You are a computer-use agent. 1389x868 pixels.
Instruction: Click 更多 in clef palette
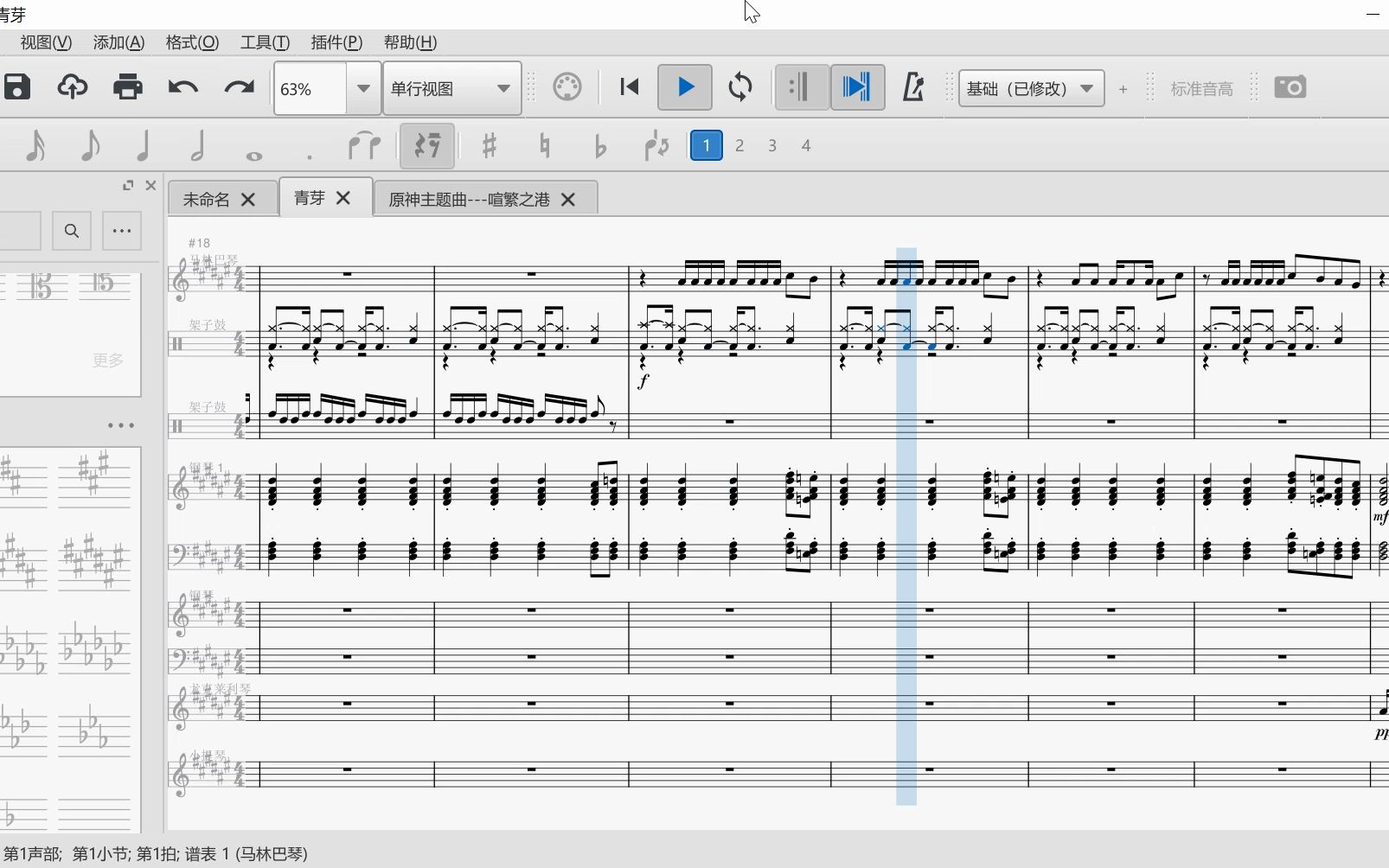[x=108, y=361]
